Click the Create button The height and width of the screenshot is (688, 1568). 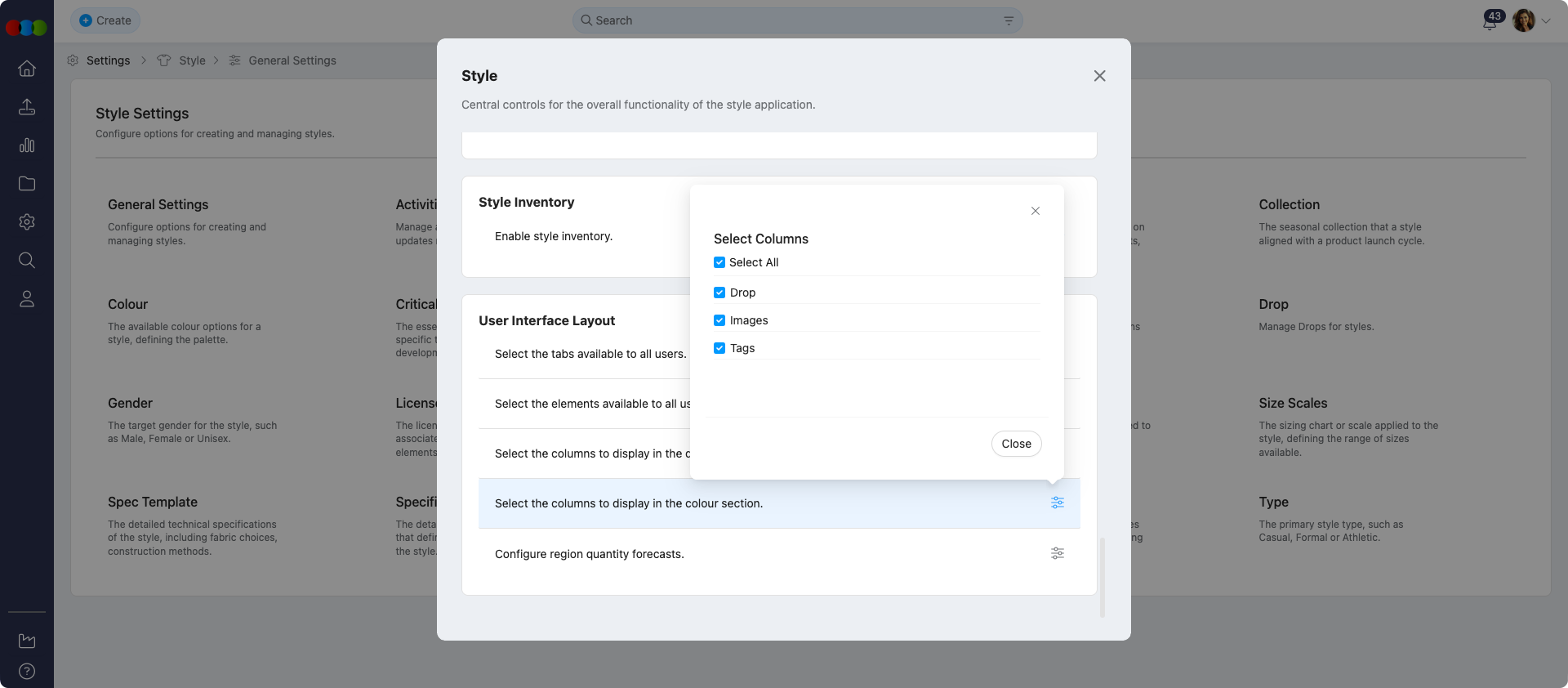[x=105, y=20]
